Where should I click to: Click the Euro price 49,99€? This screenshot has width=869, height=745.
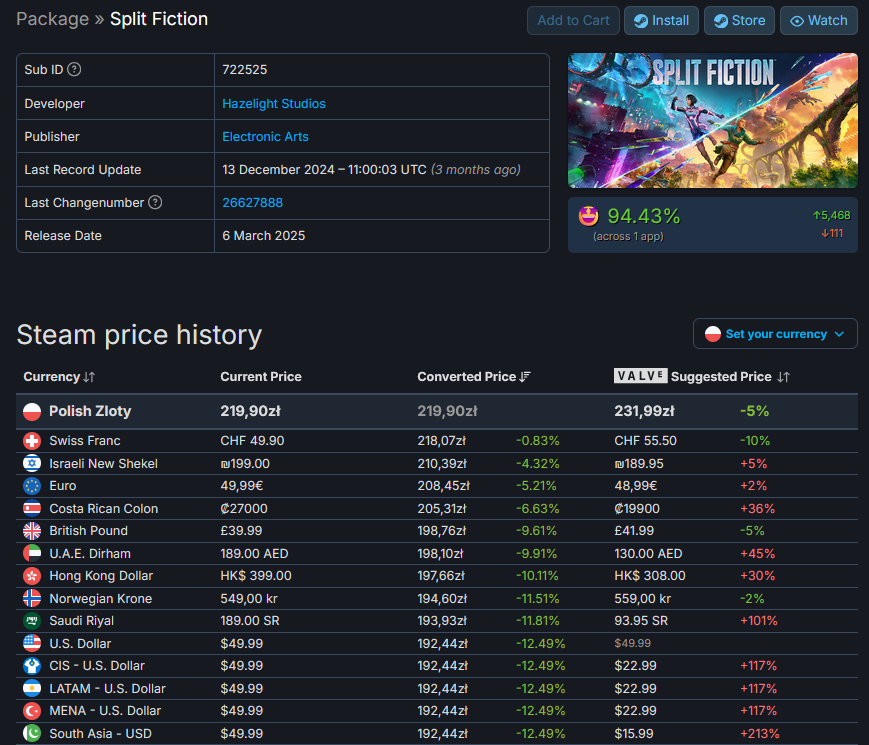pyautogui.click(x=242, y=486)
